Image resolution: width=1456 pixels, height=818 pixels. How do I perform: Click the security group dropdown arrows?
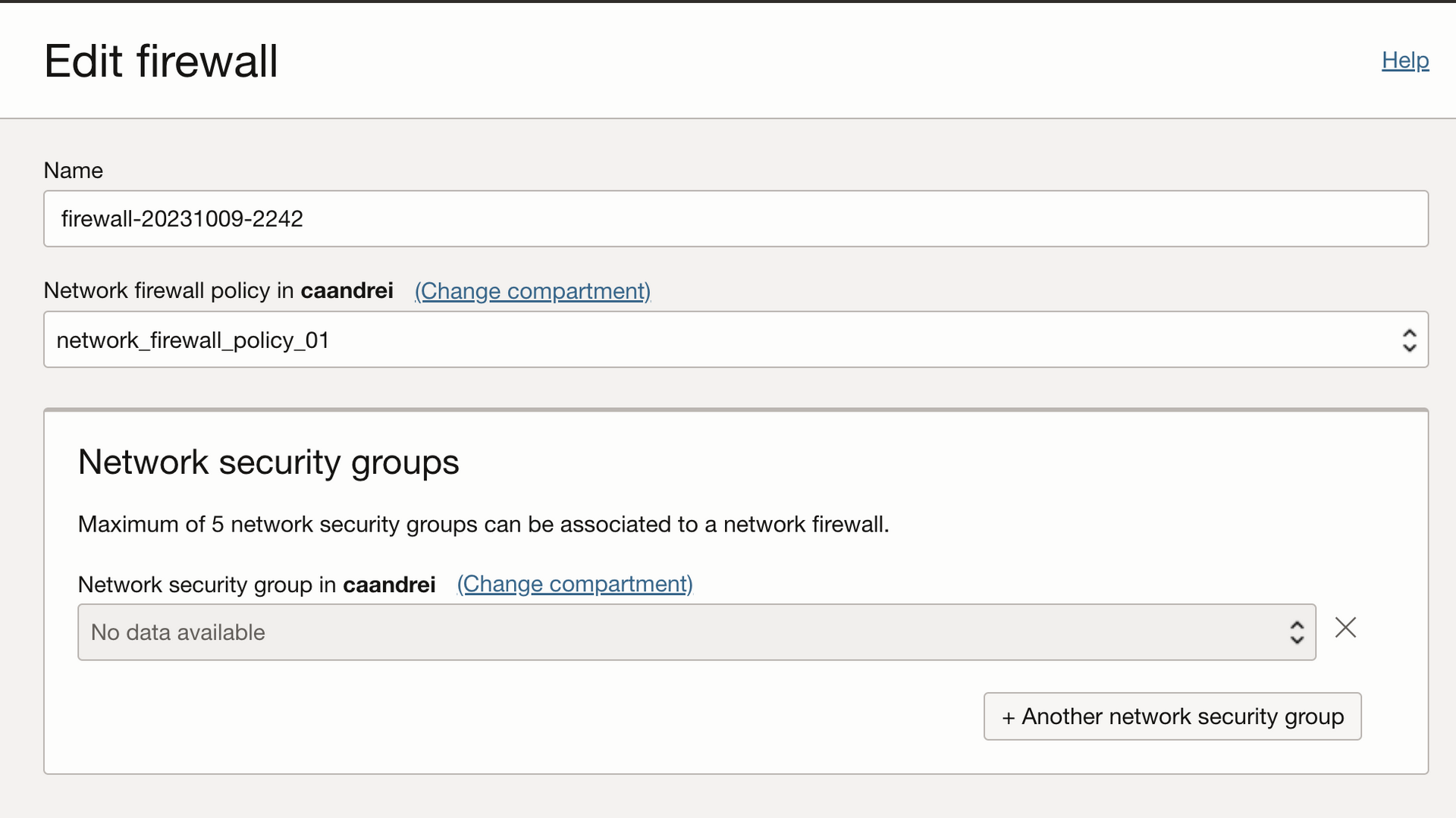click(x=1297, y=632)
